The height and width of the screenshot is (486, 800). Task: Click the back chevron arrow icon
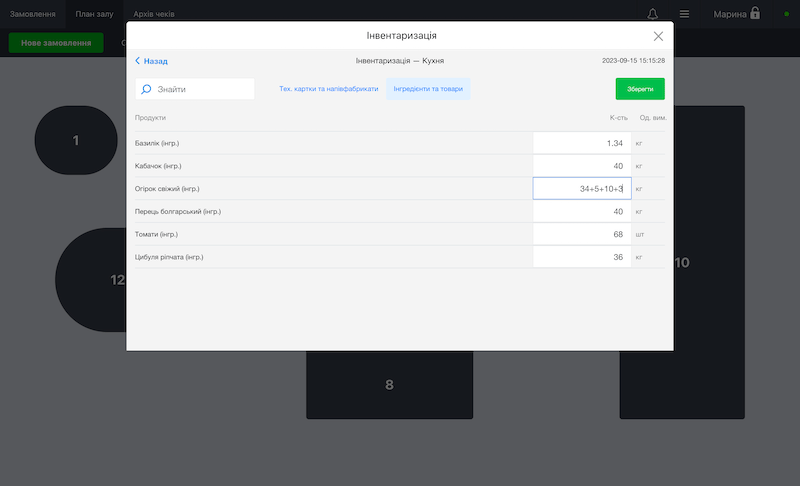[x=137, y=61]
